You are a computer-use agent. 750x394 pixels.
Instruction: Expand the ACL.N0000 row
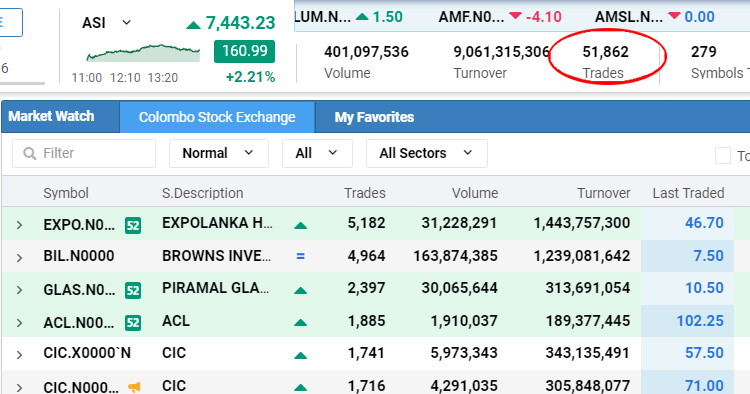pyautogui.click(x=19, y=323)
